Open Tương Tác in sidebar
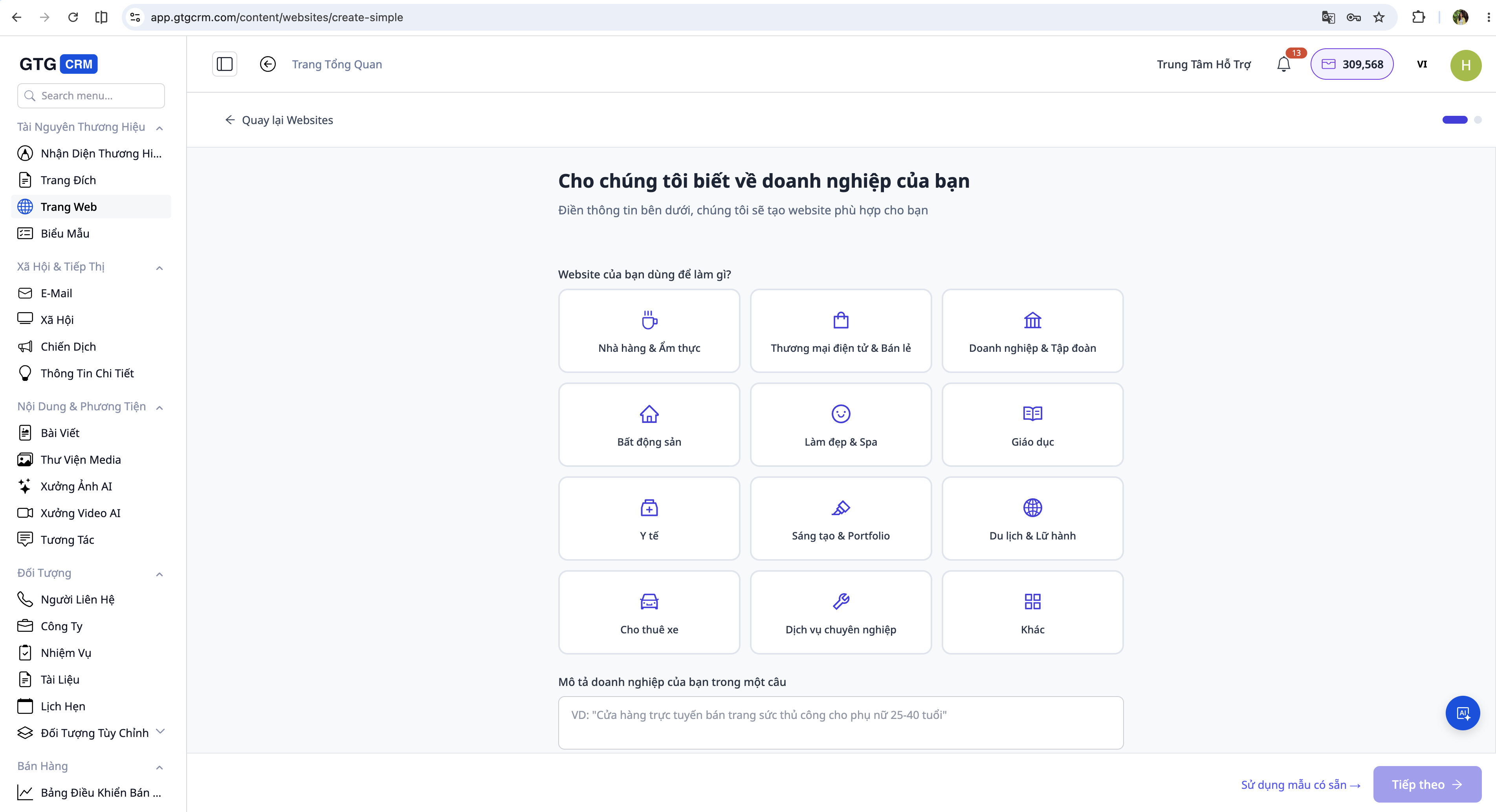Viewport: 1496px width, 812px height. (91, 540)
